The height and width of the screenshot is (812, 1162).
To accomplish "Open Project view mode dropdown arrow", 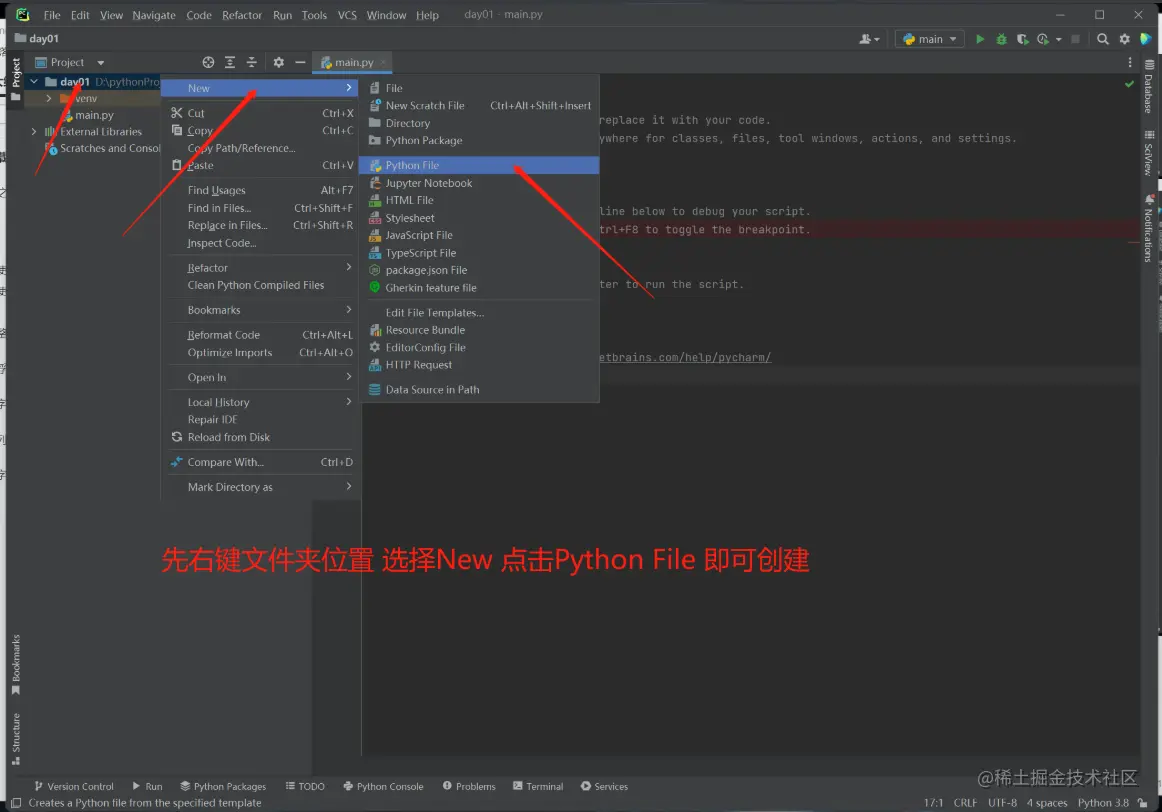I will pyautogui.click(x=101, y=63).
